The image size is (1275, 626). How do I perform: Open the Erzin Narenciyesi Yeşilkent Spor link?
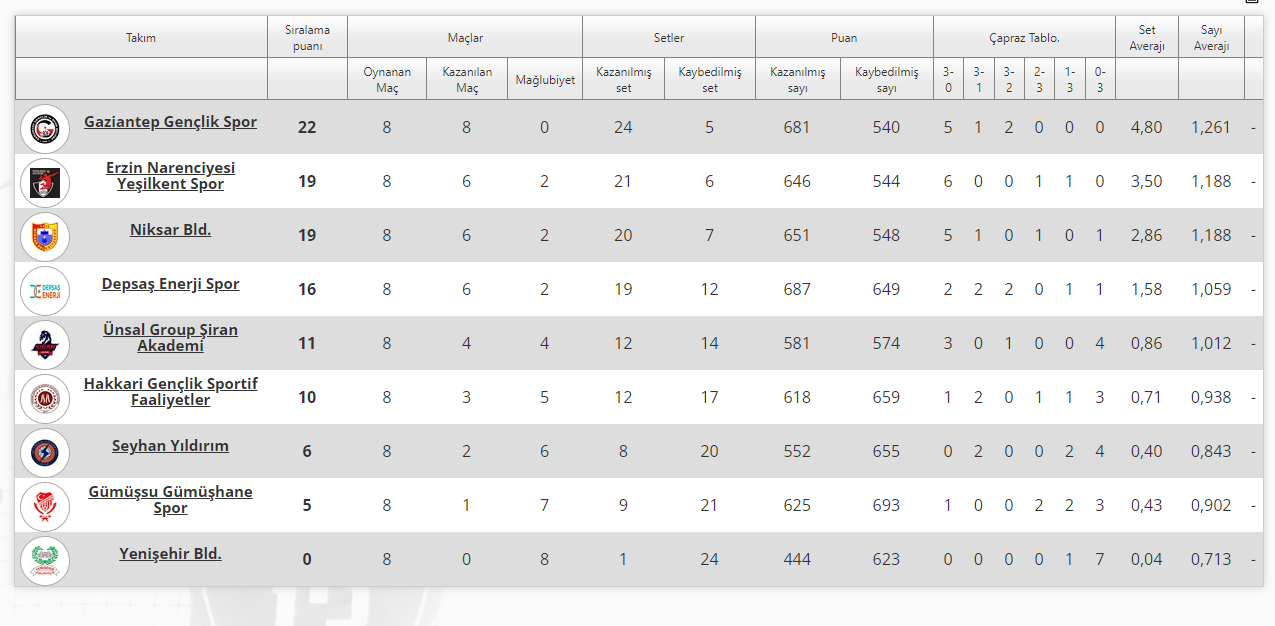[170, 176]
